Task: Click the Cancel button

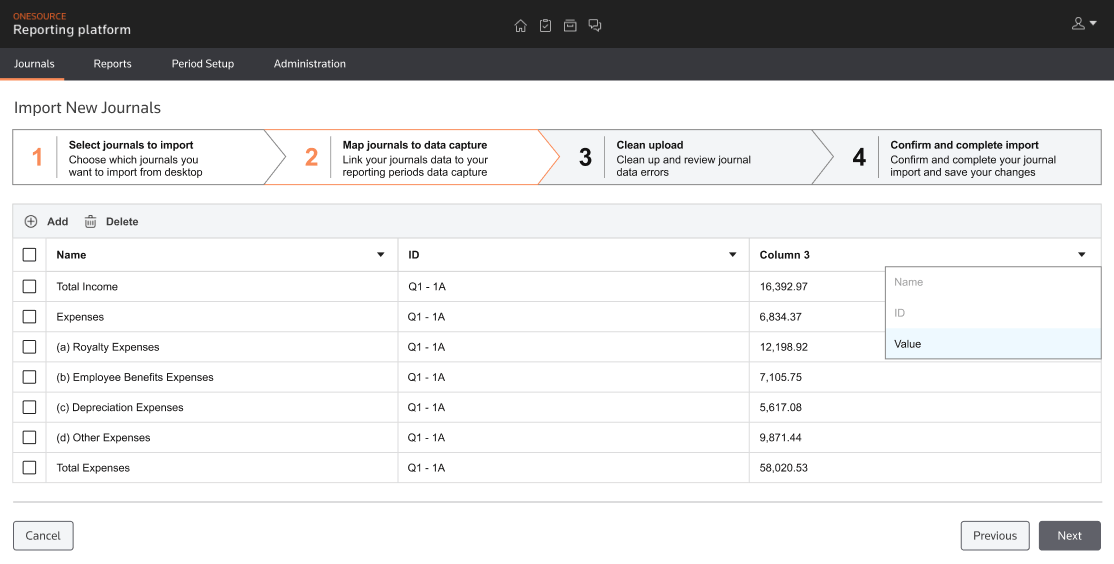Action: click(43, 536)
